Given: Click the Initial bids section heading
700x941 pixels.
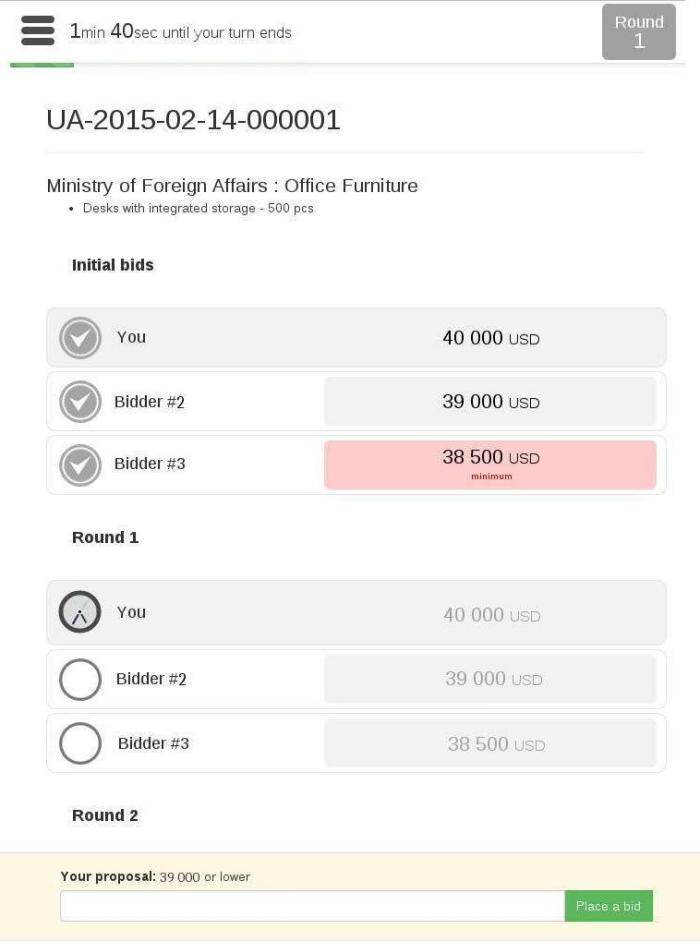Looking at the screenshot, I should point(113,265).
